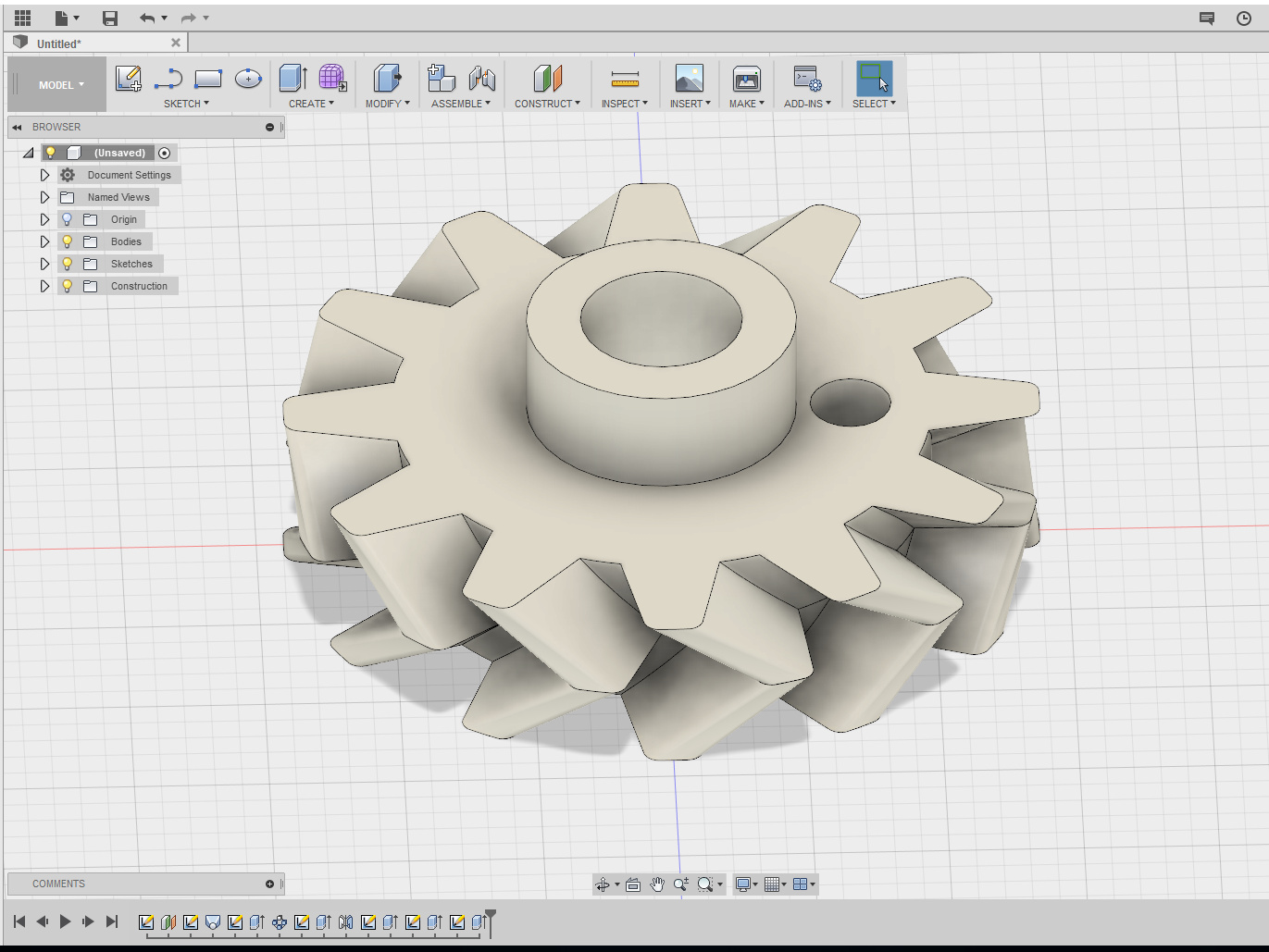
Task: Toggle the Origin folder light bulb
Action: [67, 219]
